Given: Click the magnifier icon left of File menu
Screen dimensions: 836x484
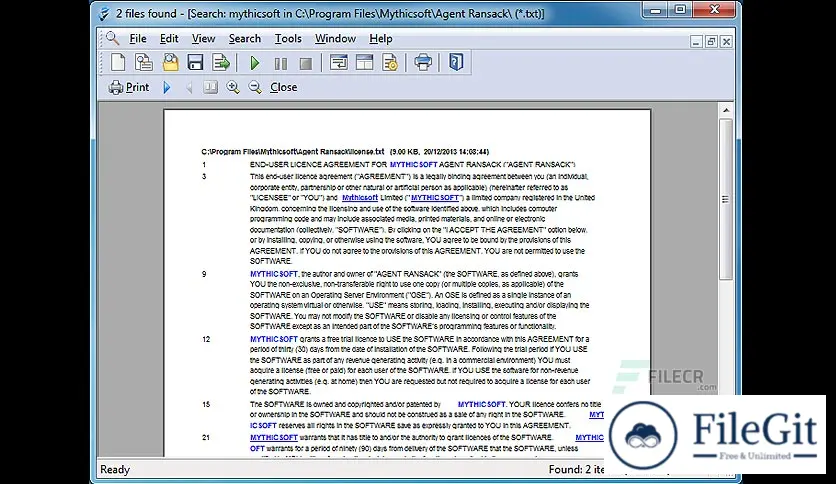Looking at the screenshot, I should pos(112,38).
